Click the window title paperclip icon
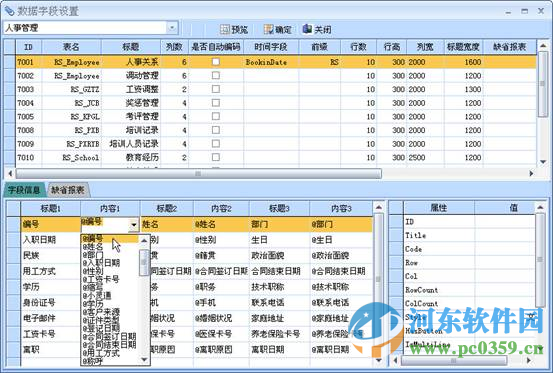This screenshot has height=373, width=553. 9,11
